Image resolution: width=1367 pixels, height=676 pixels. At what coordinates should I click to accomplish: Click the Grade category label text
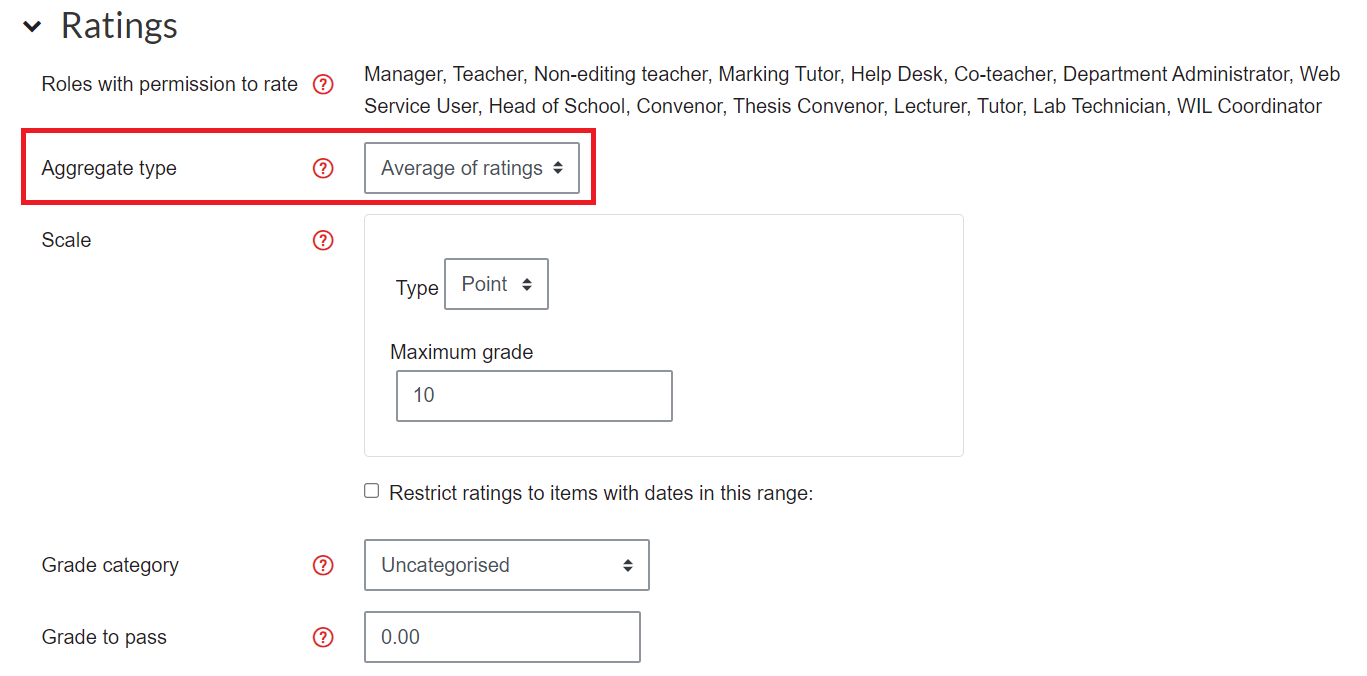[110, 565]
